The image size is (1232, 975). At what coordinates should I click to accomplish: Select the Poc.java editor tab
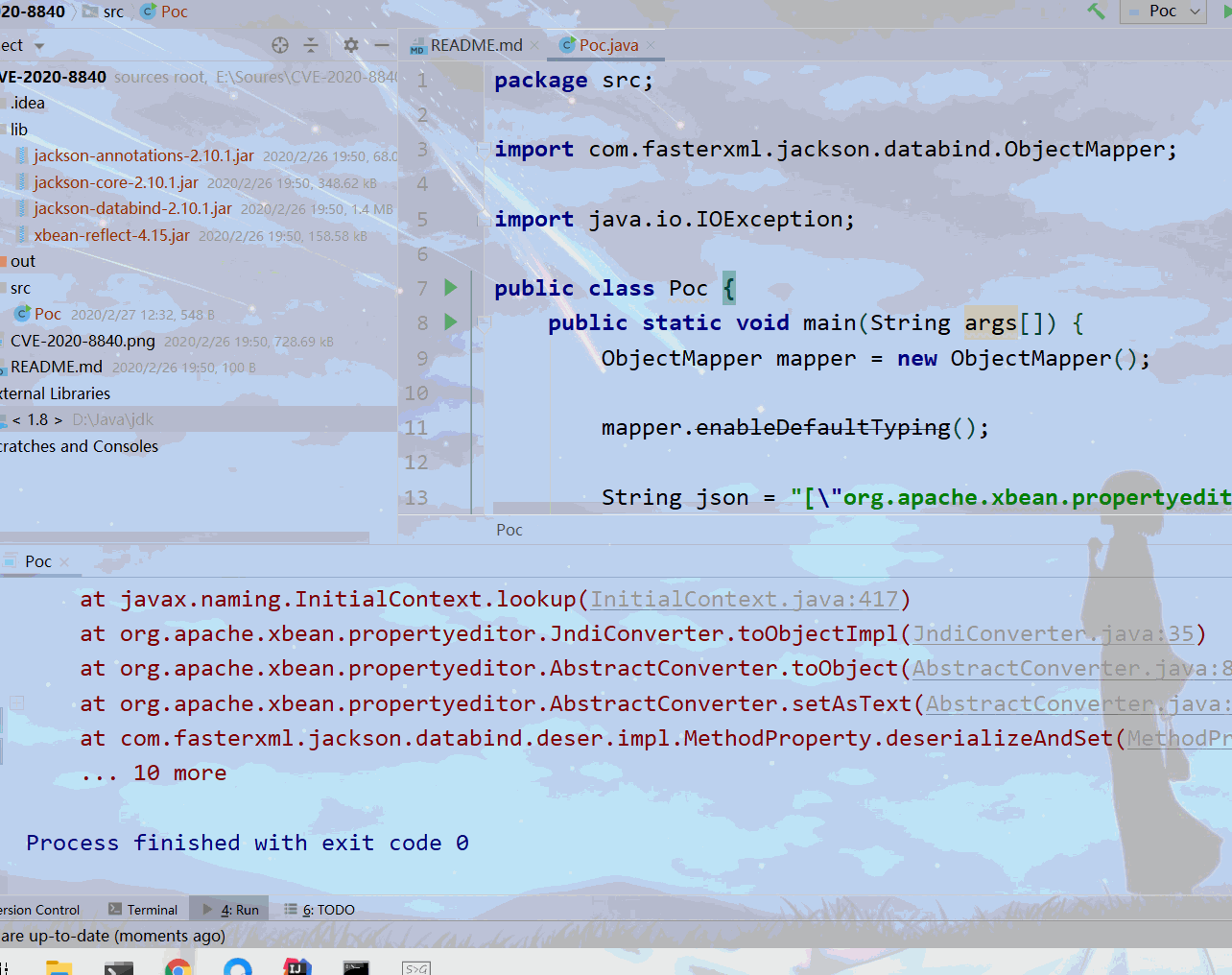[608, 45]
